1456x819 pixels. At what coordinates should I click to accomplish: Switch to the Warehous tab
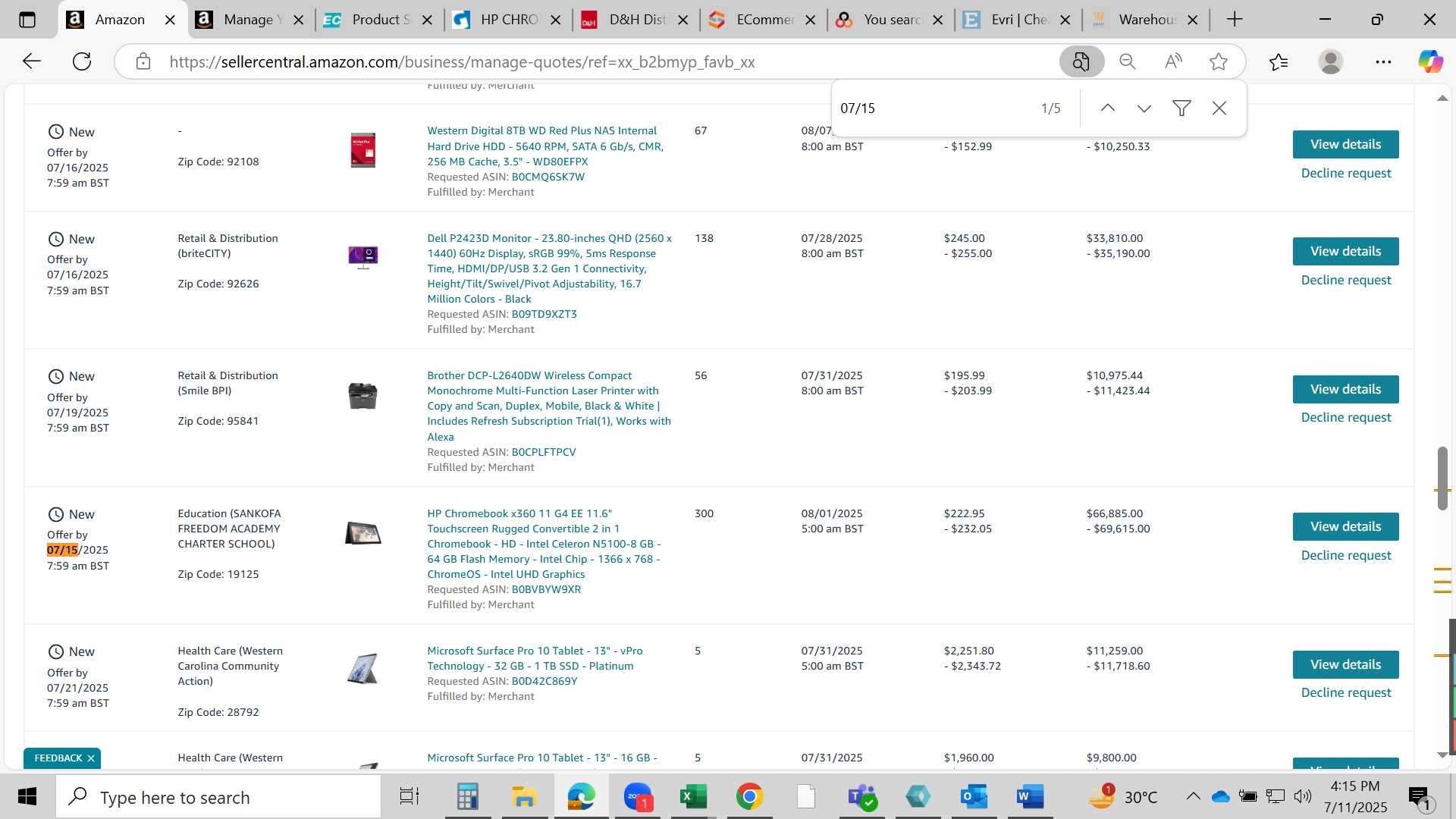(1145, 20)
